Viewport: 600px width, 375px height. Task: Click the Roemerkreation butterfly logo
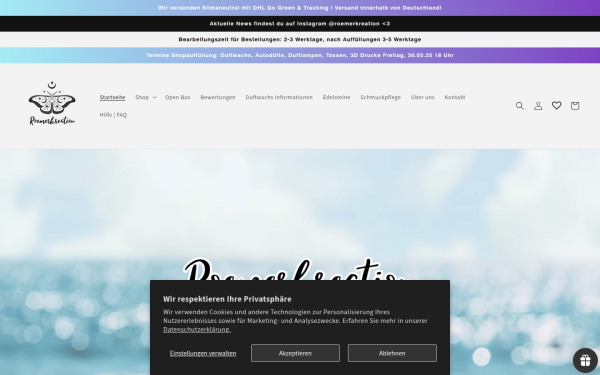click(52, 103)
